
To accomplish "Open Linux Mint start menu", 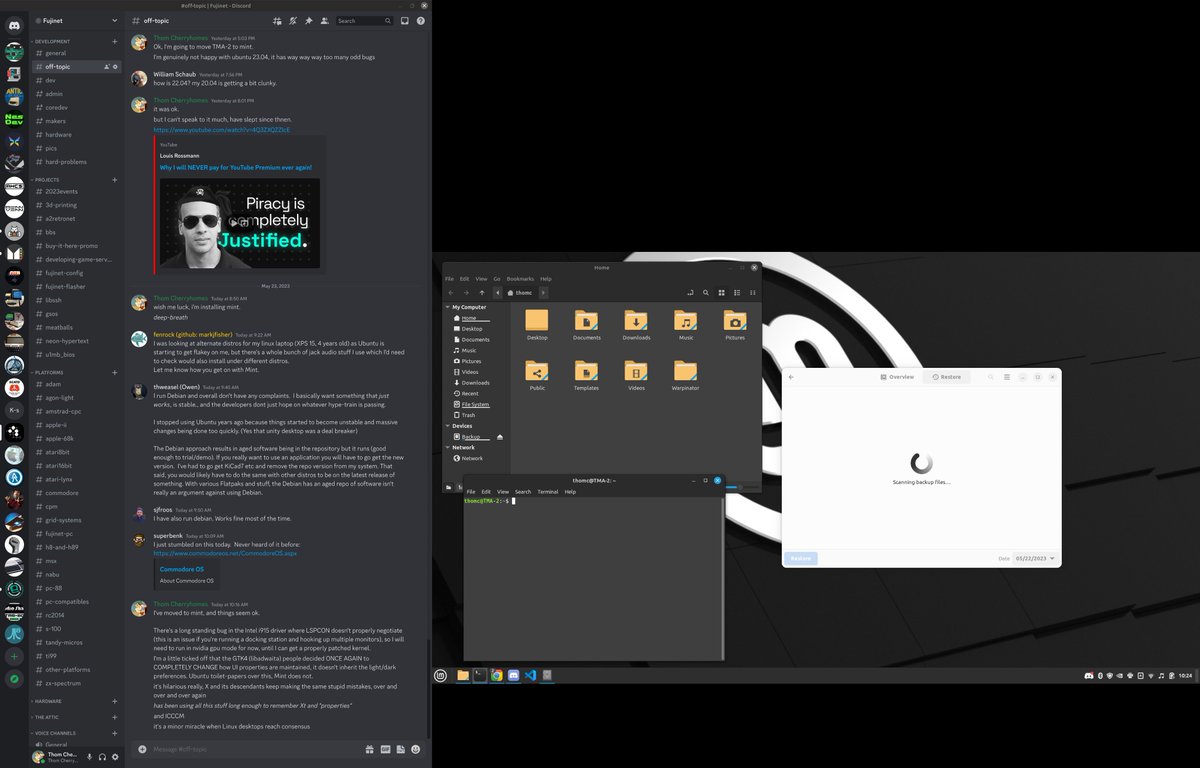I will coord(440,676).
